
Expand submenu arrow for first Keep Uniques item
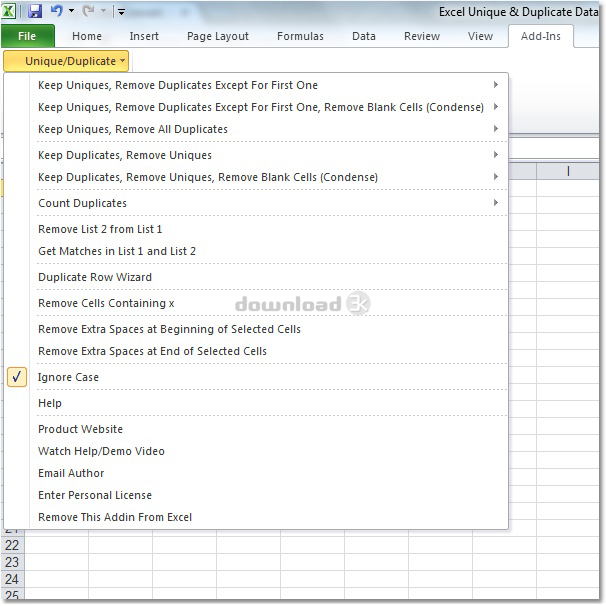(x=496, y=85)
